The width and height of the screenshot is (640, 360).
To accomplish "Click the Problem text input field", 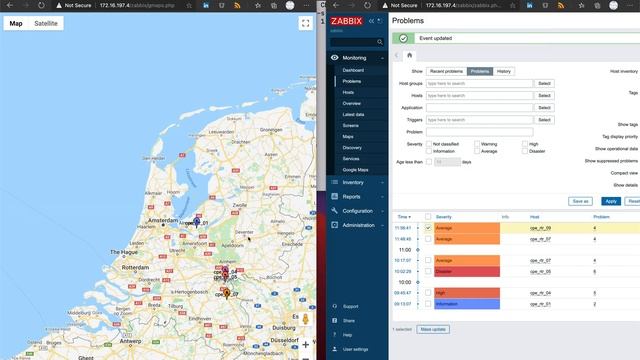I will pos(480,132).
